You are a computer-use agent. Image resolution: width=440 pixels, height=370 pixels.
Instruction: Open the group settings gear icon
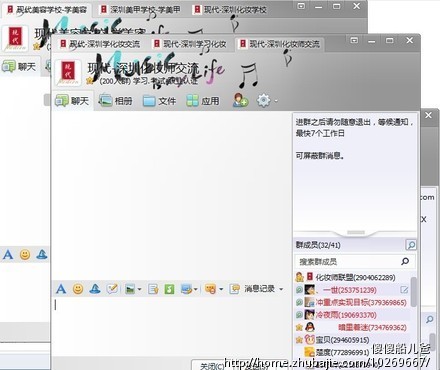[x=263, y=100]
